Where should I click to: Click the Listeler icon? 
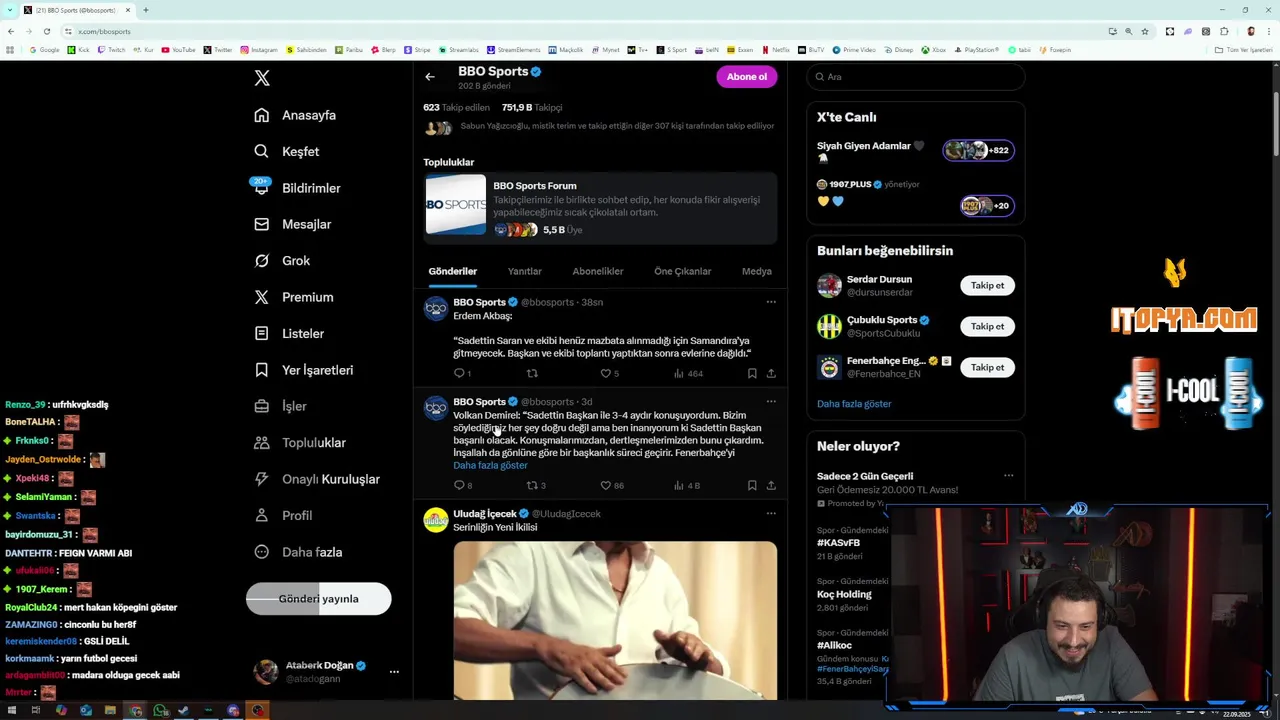pyautogui.click(x=262, y=333)
